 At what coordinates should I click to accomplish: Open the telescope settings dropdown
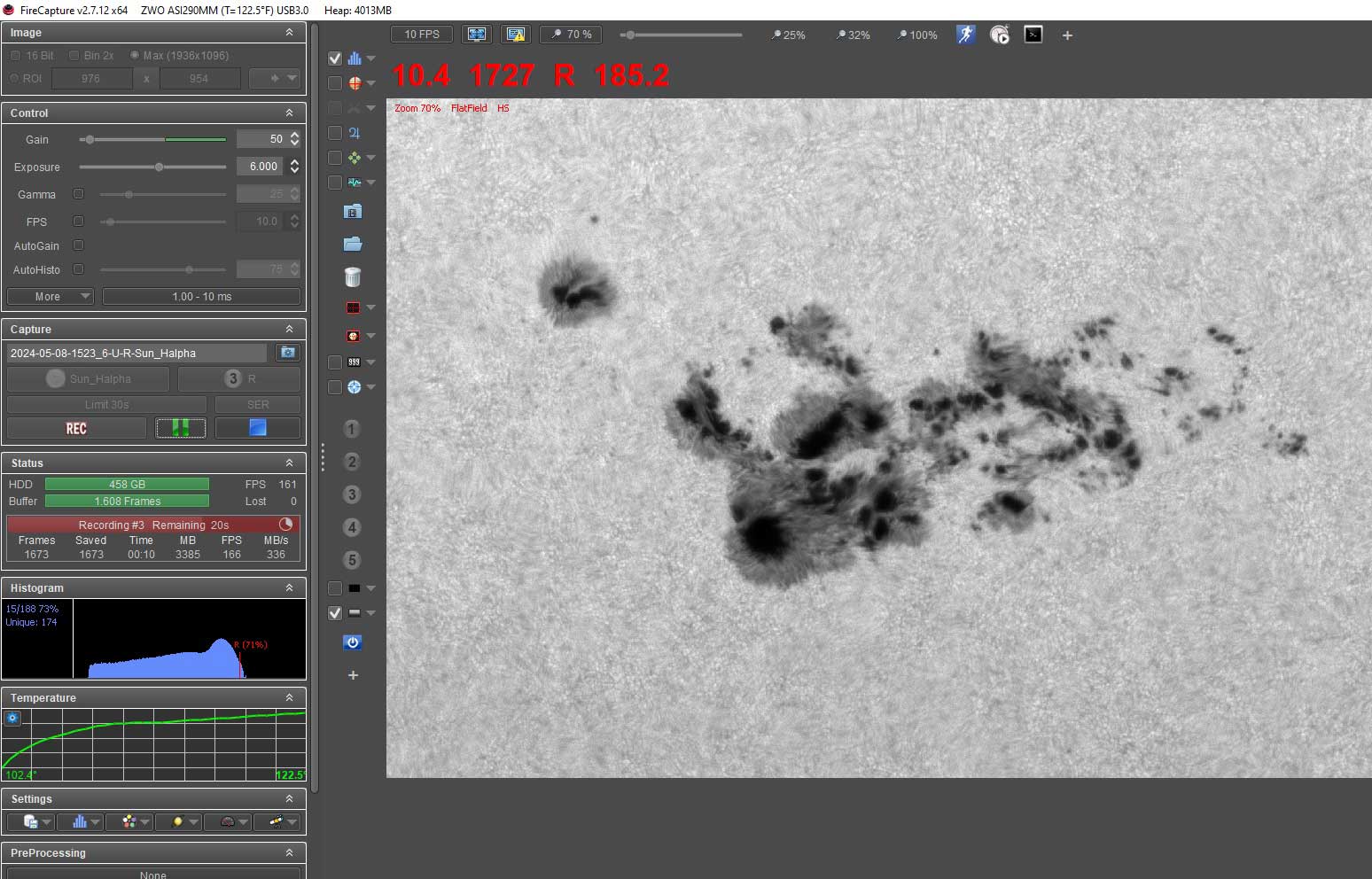pyautogui.click(x=277, y=822)
